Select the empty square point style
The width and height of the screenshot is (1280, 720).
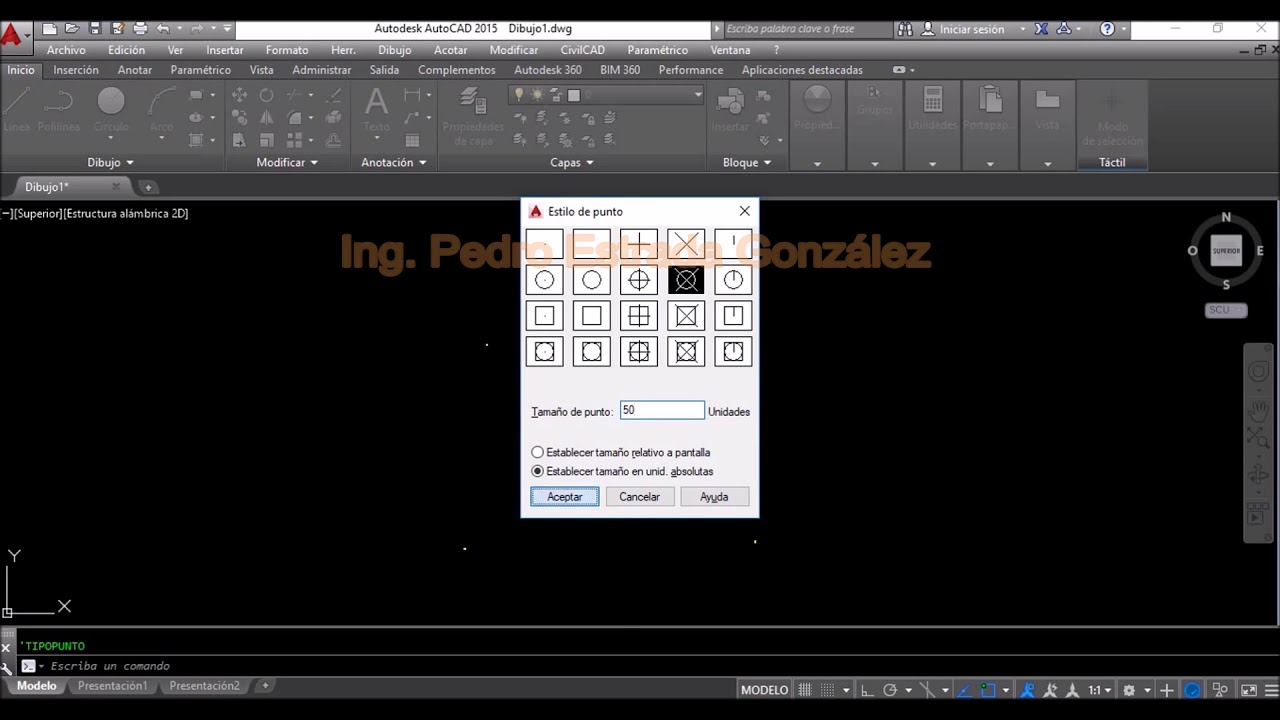591,316
